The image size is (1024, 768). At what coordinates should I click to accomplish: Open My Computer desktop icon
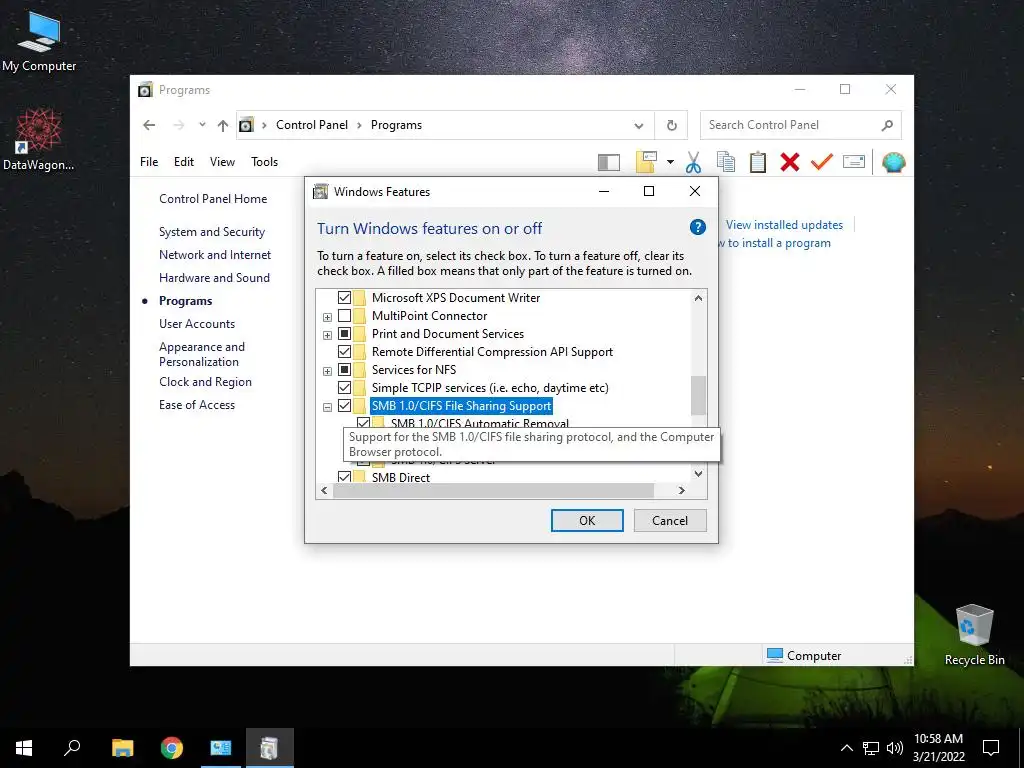point(39,41)
